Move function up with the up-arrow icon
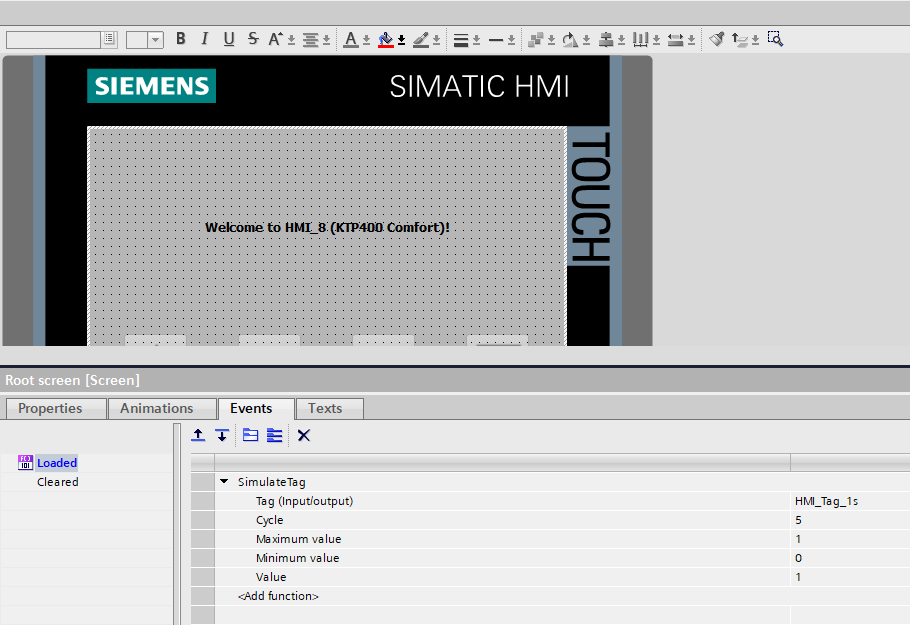The image size is (910, 625). click(x=198, y=435)
